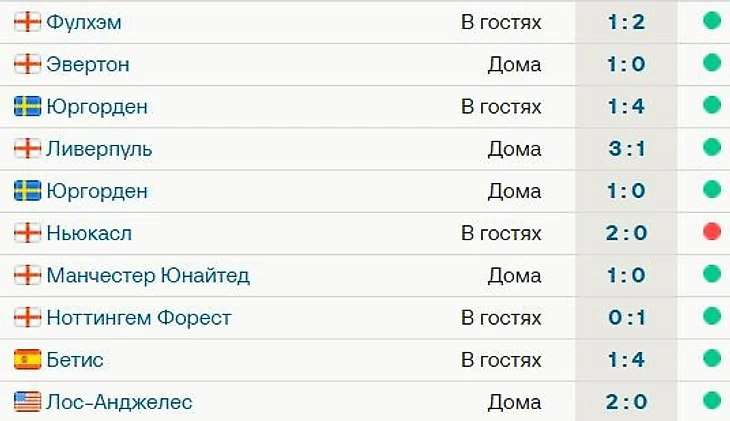Click the USA flag next to Лос-Анджелес
This screenshot has height=421, width=730.
pos(27,402)
